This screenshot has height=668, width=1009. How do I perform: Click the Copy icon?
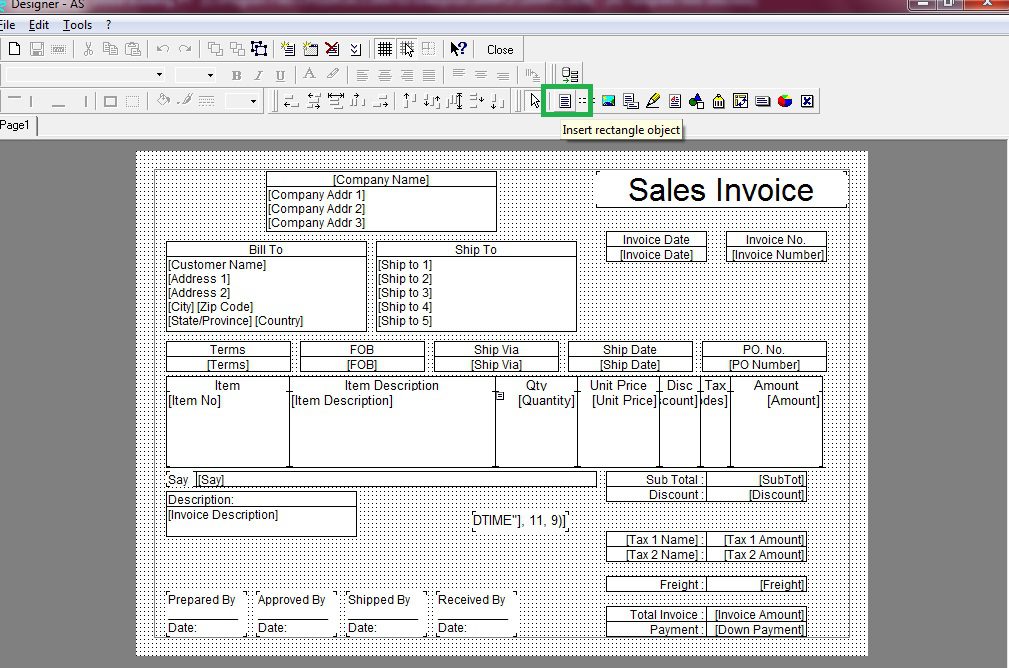110,49
